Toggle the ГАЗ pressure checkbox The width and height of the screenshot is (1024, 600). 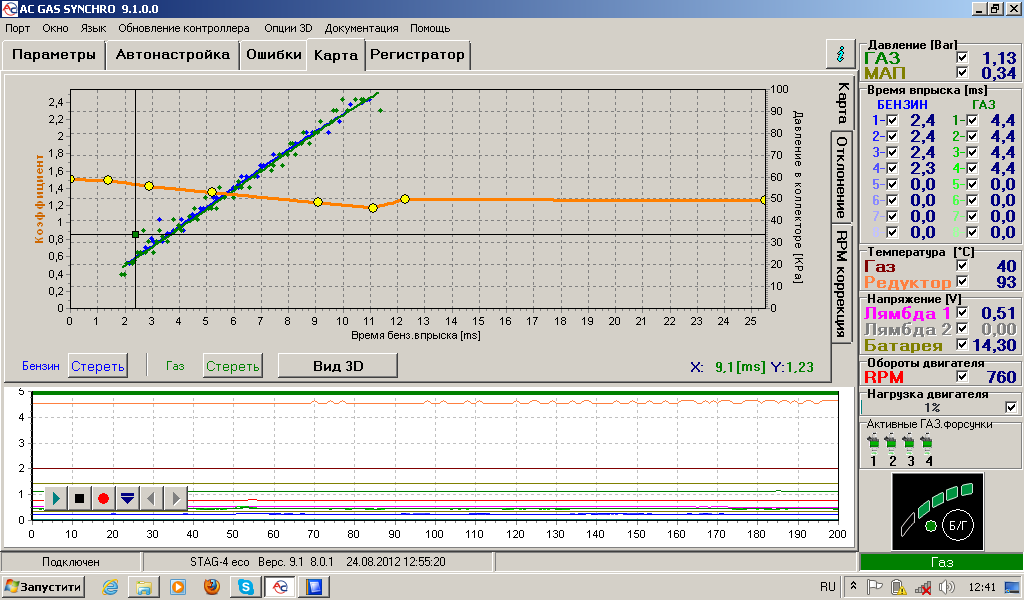point(962,57)
